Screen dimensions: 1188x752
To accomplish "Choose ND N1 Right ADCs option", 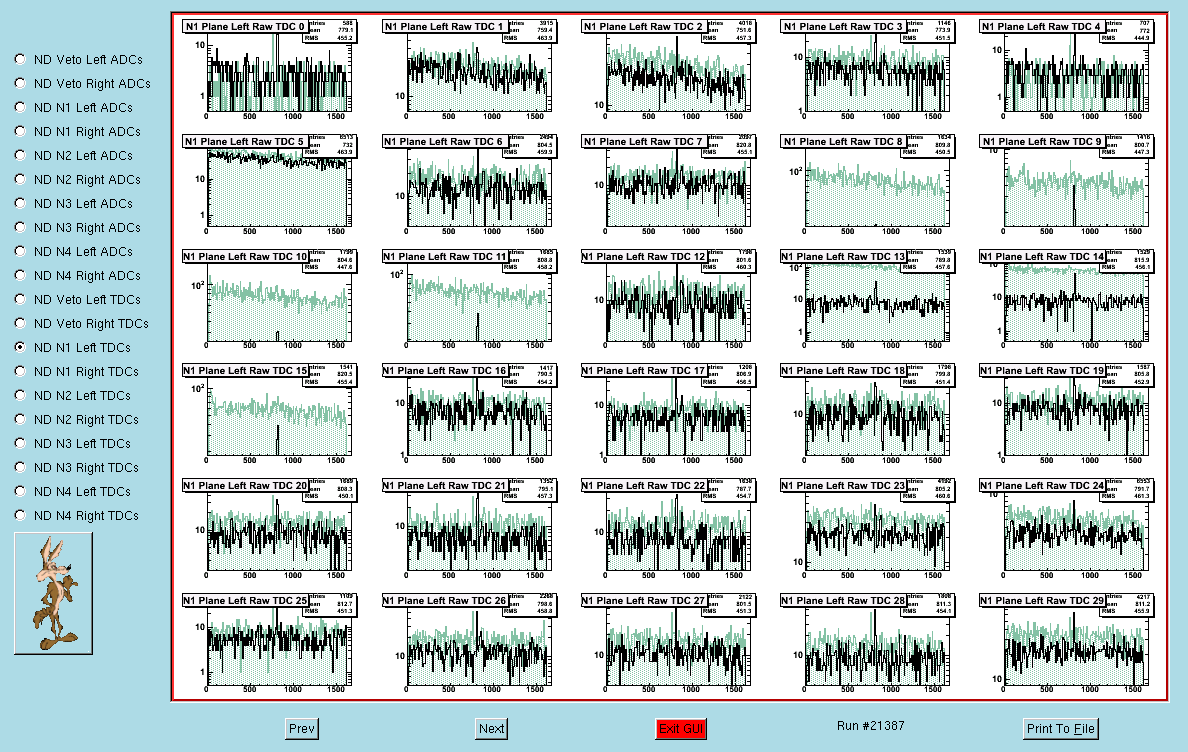I will pyautogui.click(x=20, y=131).
